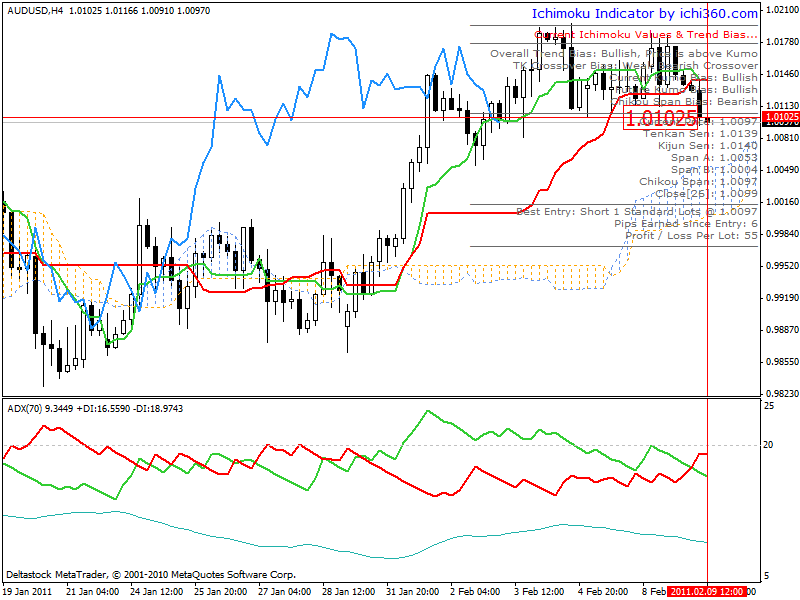Click the Current Ichimoku Values heading
The width and height of the screenshot is (800, 600).
point(645,35)
